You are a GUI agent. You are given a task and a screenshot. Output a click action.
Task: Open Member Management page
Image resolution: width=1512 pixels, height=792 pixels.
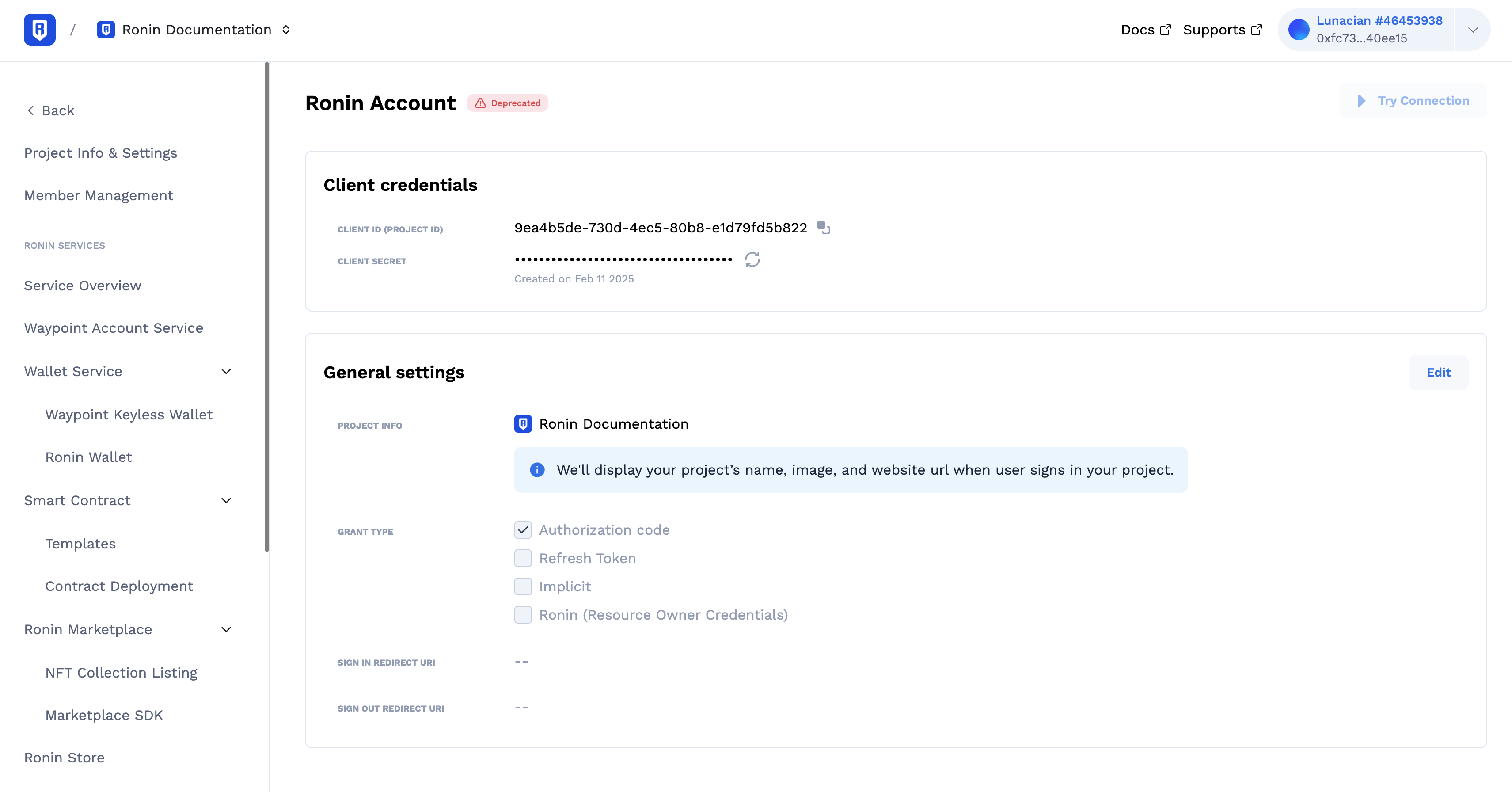click(x=99, y=195)
